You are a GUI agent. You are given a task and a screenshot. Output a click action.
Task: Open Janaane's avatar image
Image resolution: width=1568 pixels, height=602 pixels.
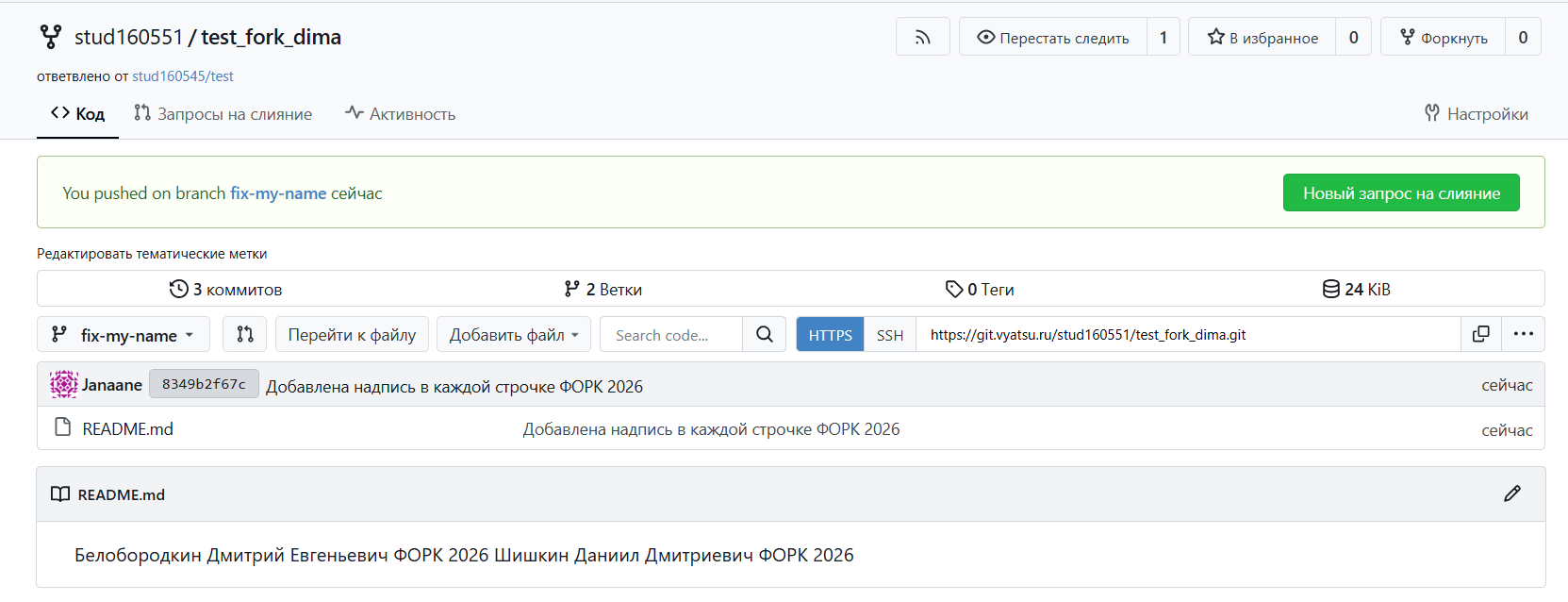tap(63, 384)
